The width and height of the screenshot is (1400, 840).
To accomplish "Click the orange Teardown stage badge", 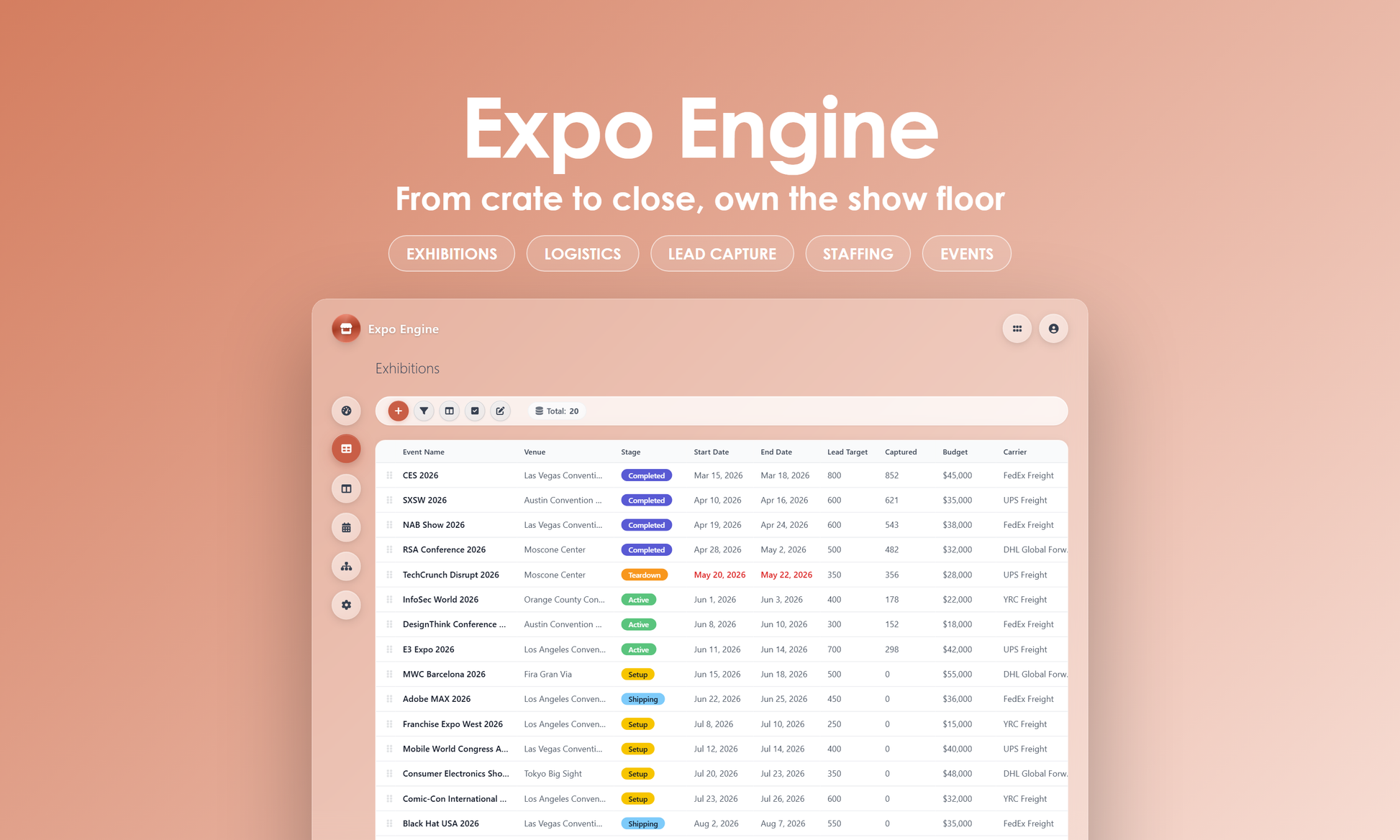I will point(645,575).
